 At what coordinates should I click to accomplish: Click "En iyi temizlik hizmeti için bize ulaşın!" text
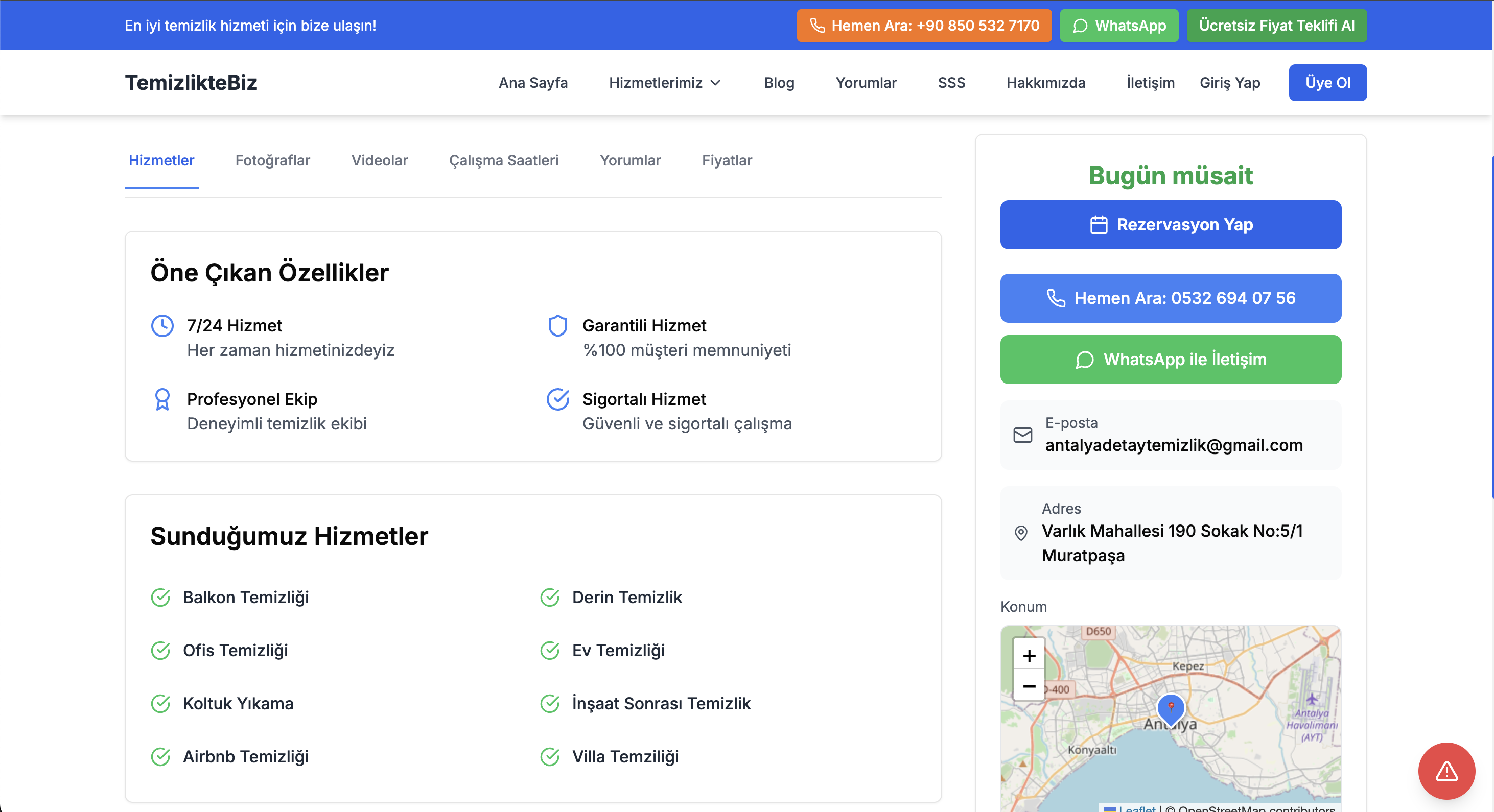tap(250, 26)
